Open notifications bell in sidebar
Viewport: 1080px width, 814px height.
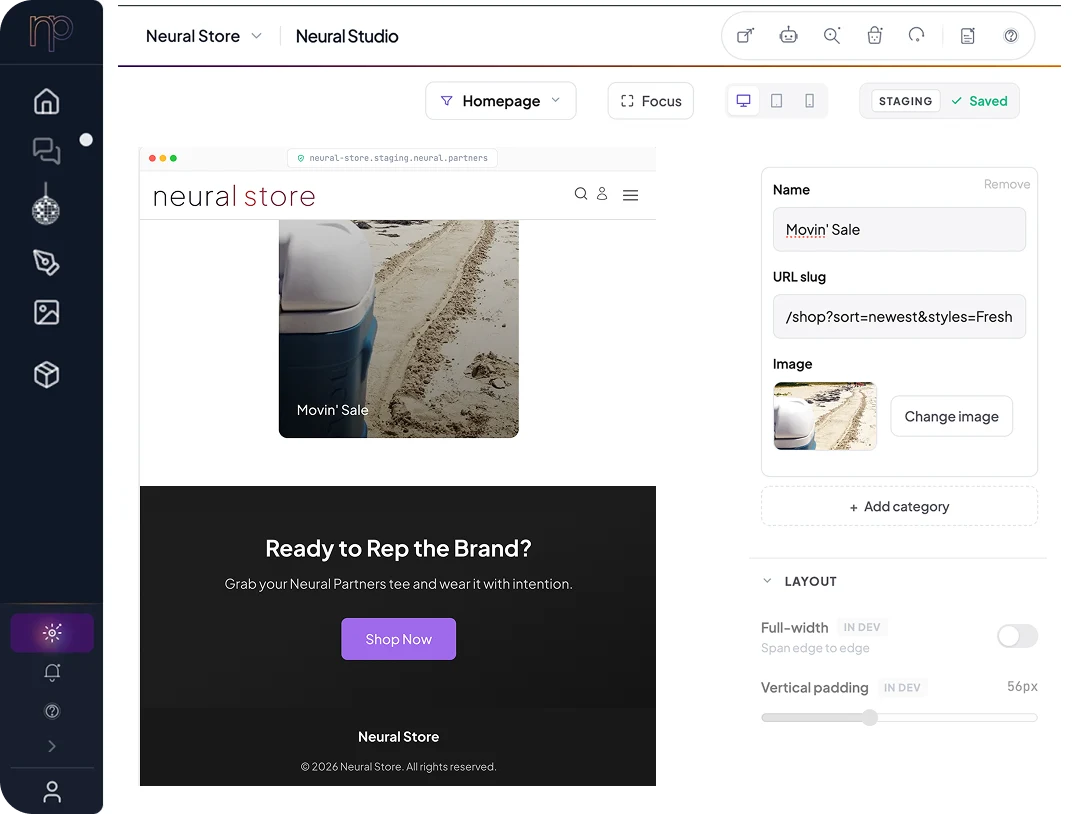52,672
